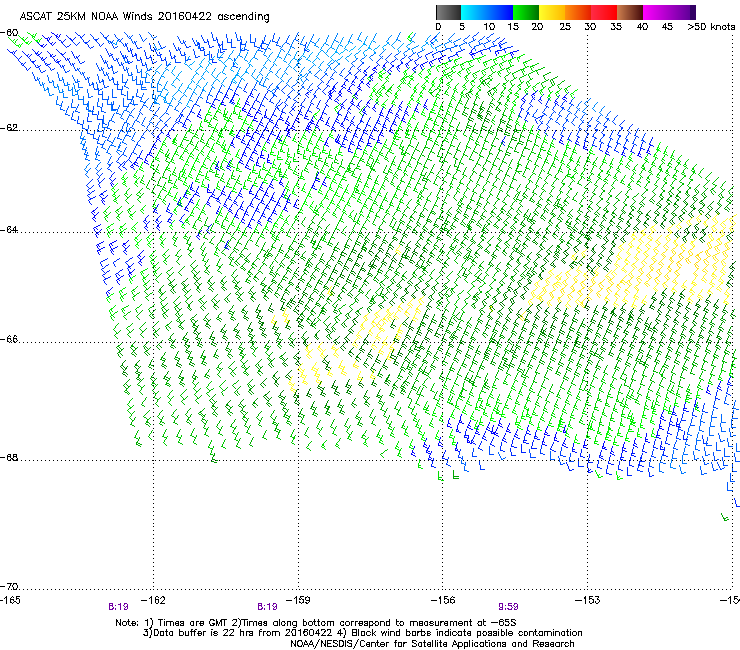Click the orange 25-30 knots color segment

coord(578,12)
